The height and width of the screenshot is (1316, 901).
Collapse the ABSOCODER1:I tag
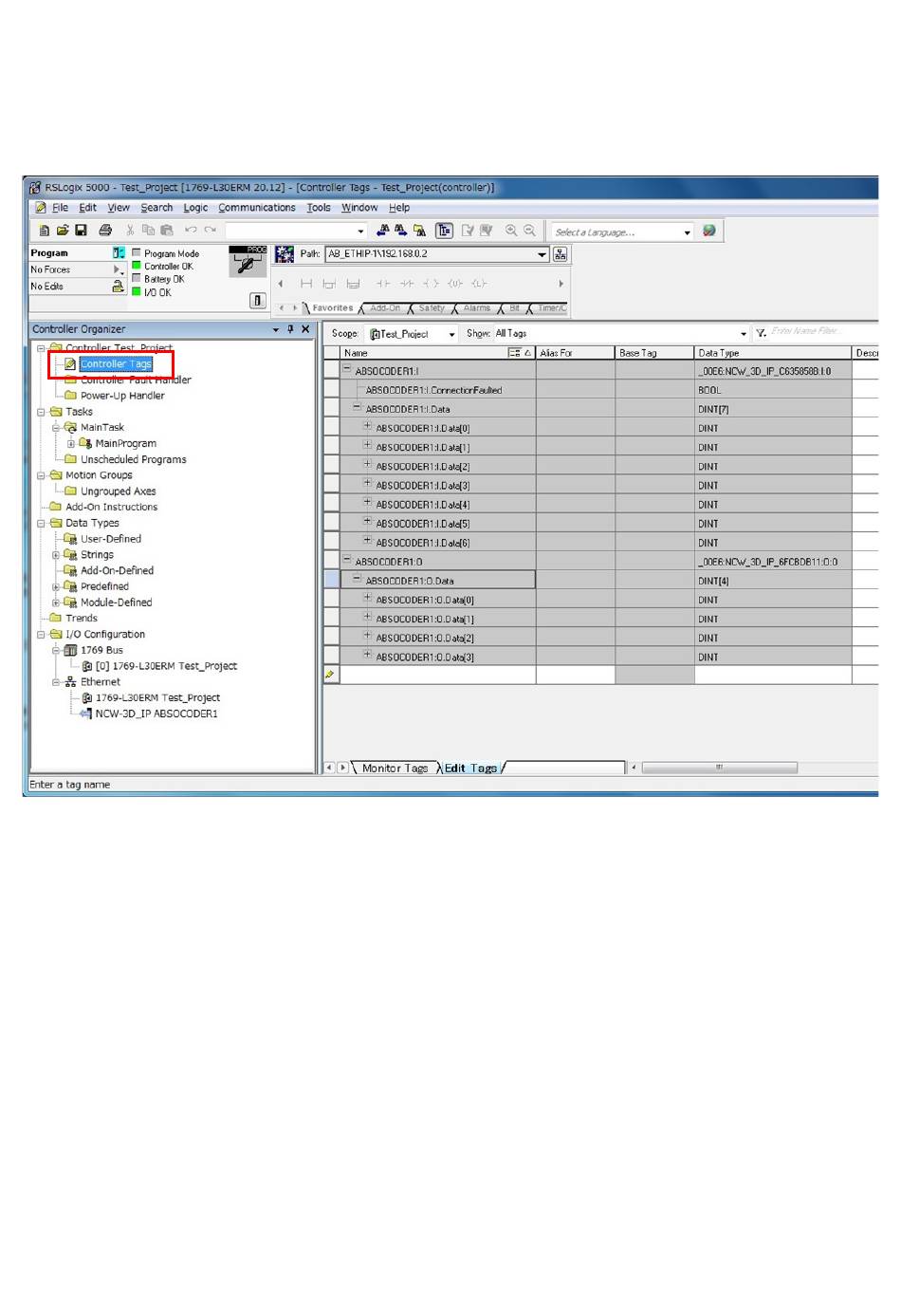(x=347, y=370)
